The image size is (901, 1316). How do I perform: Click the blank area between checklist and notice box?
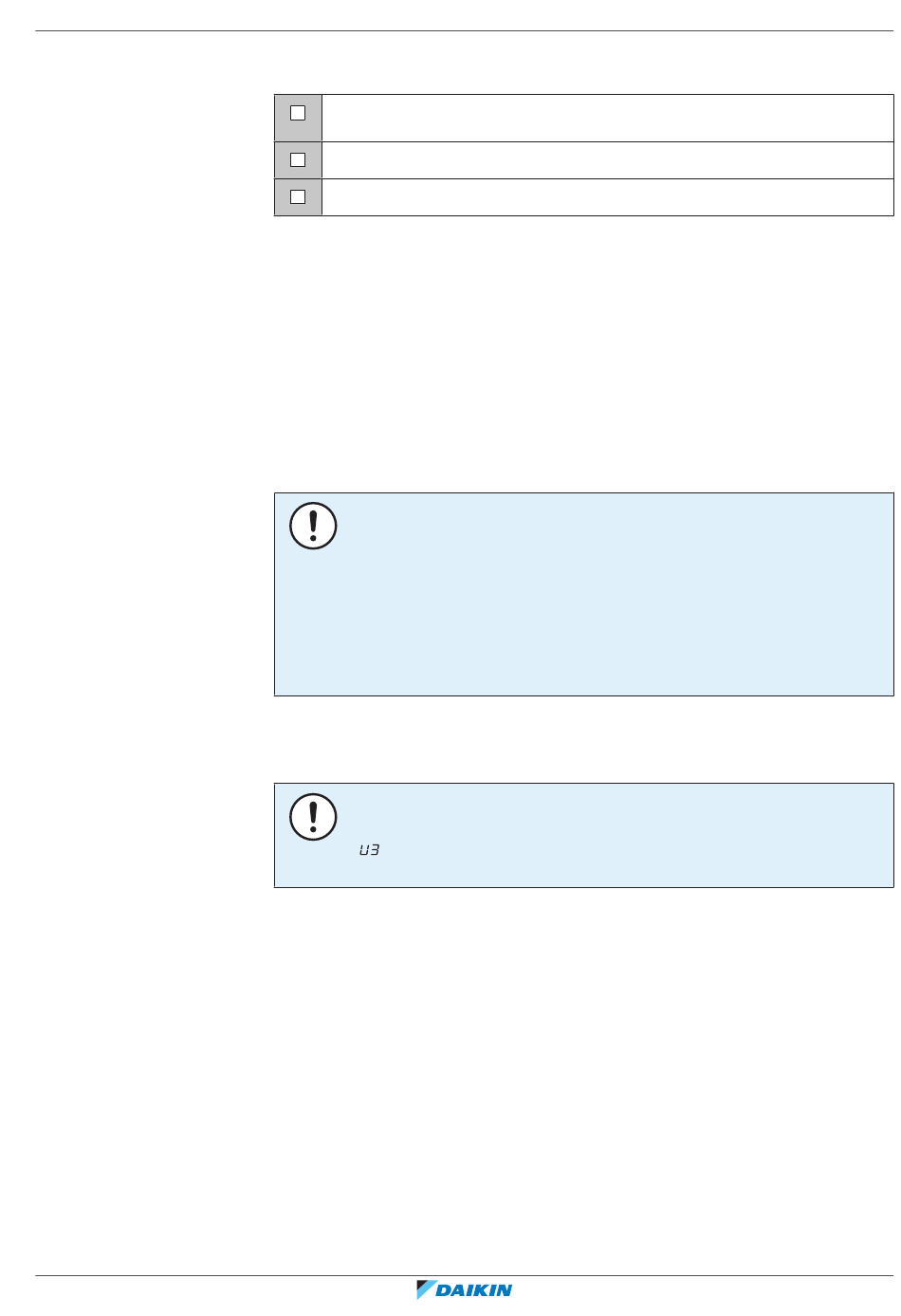(x=583, y=354)
